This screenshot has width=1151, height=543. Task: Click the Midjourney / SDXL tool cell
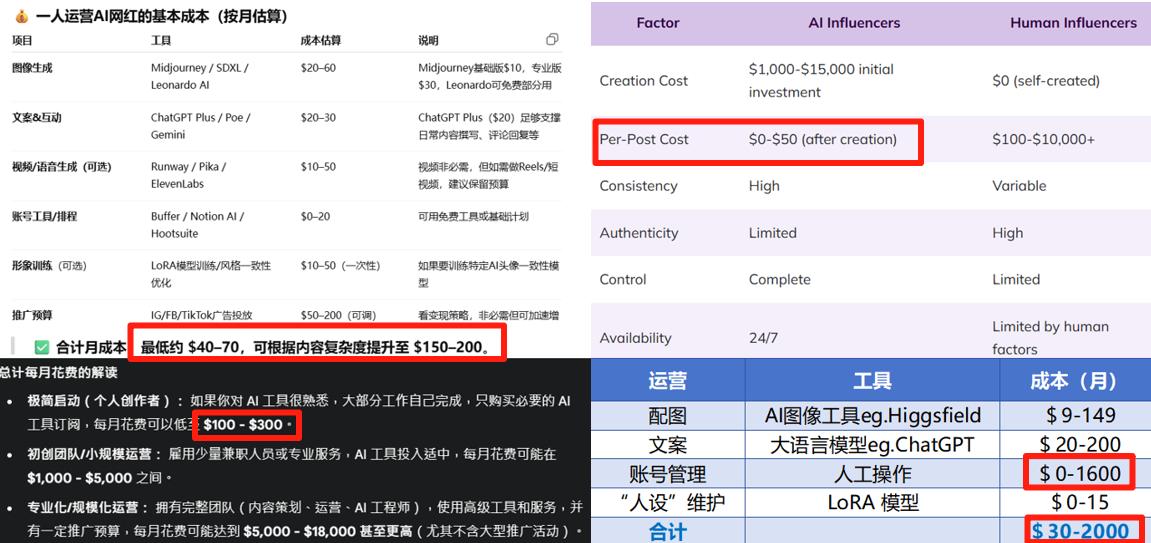point(199,68)
